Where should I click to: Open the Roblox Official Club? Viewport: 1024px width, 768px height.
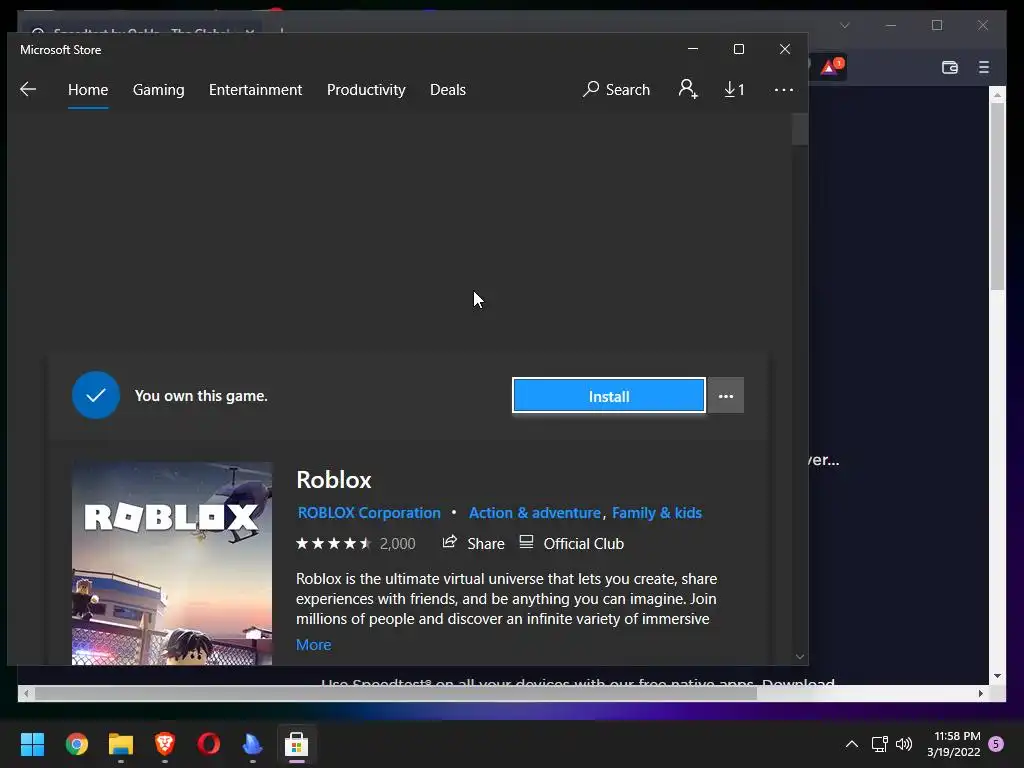pos(571,543)
